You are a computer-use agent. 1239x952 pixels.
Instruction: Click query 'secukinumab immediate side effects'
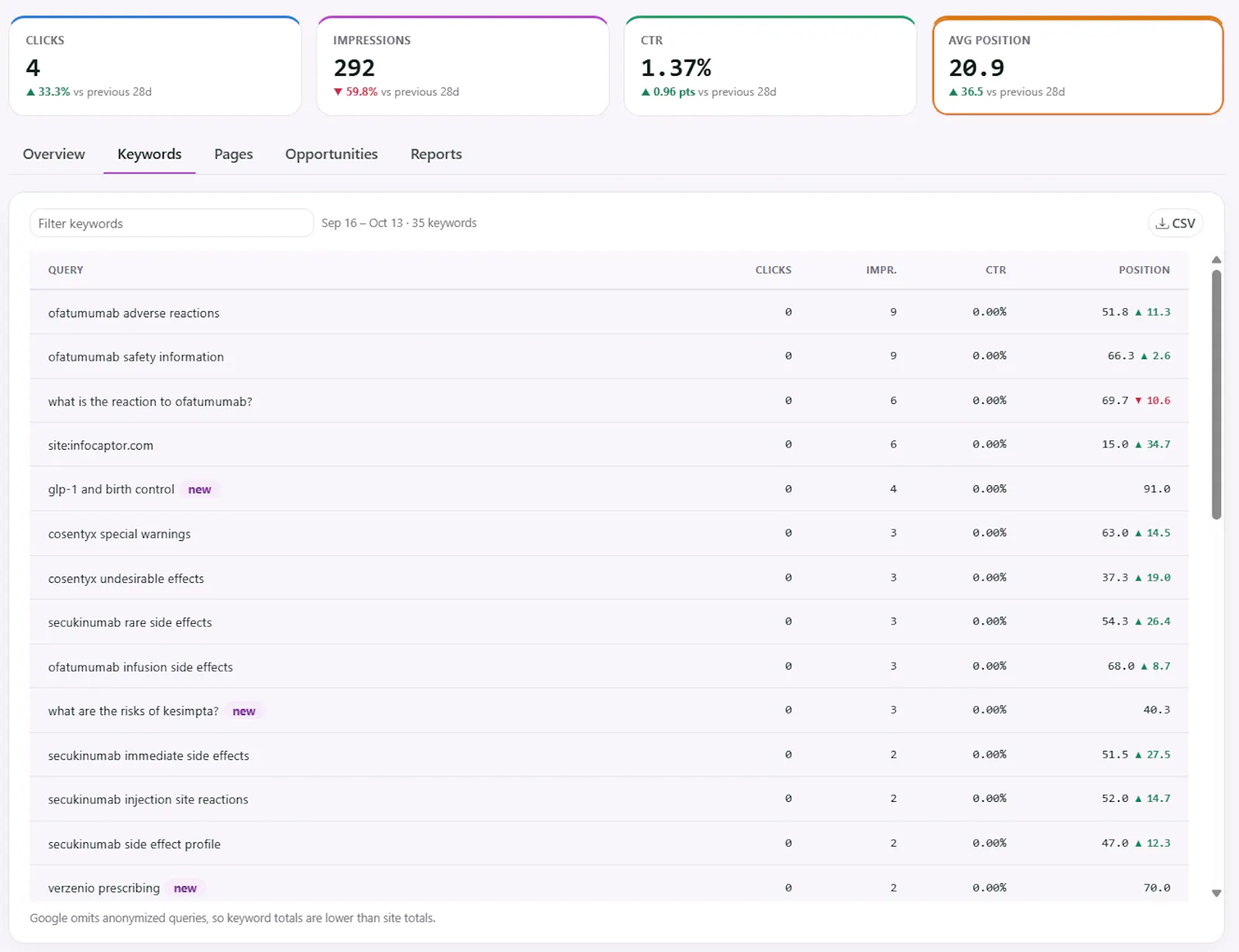coord(149,755)
